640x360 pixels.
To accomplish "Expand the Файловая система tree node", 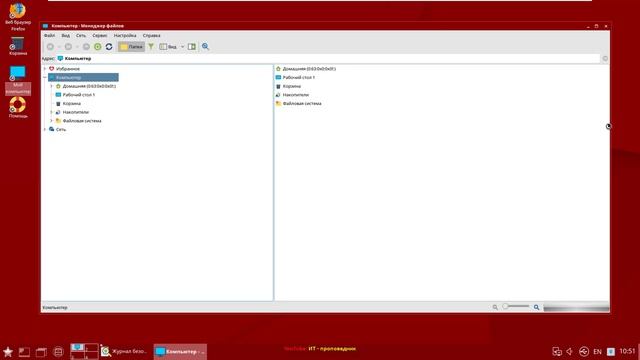I will 51,121.
